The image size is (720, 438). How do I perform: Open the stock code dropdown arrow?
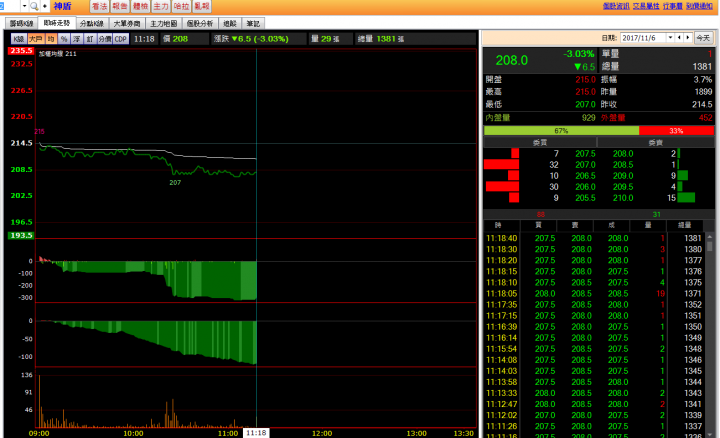[24, 6]
